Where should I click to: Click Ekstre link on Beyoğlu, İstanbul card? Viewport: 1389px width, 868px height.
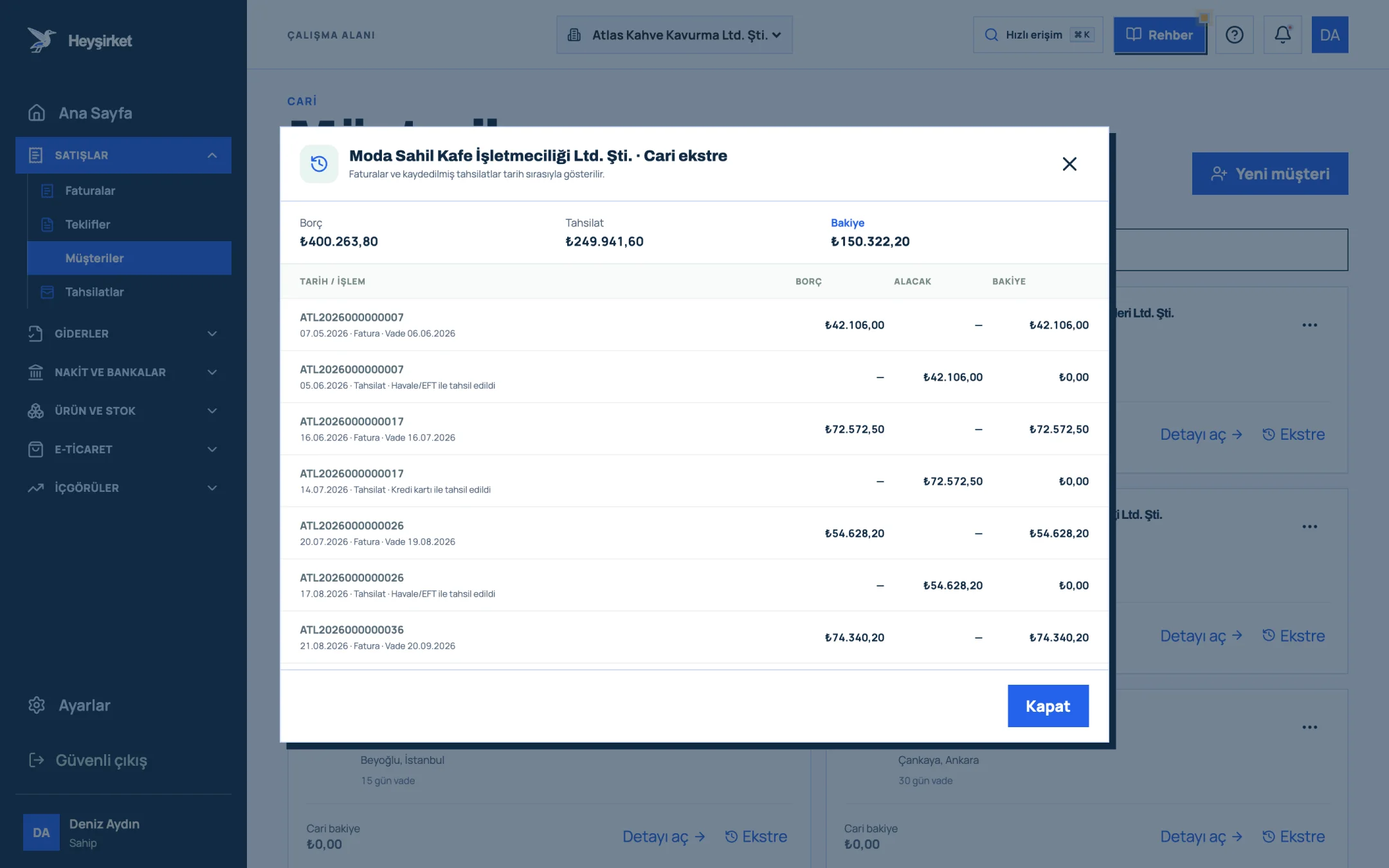[756, 836]
